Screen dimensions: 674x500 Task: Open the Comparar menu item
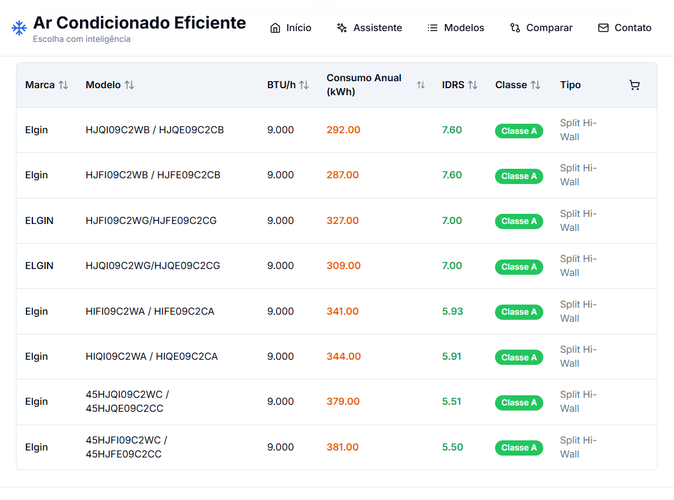(541, 28)
